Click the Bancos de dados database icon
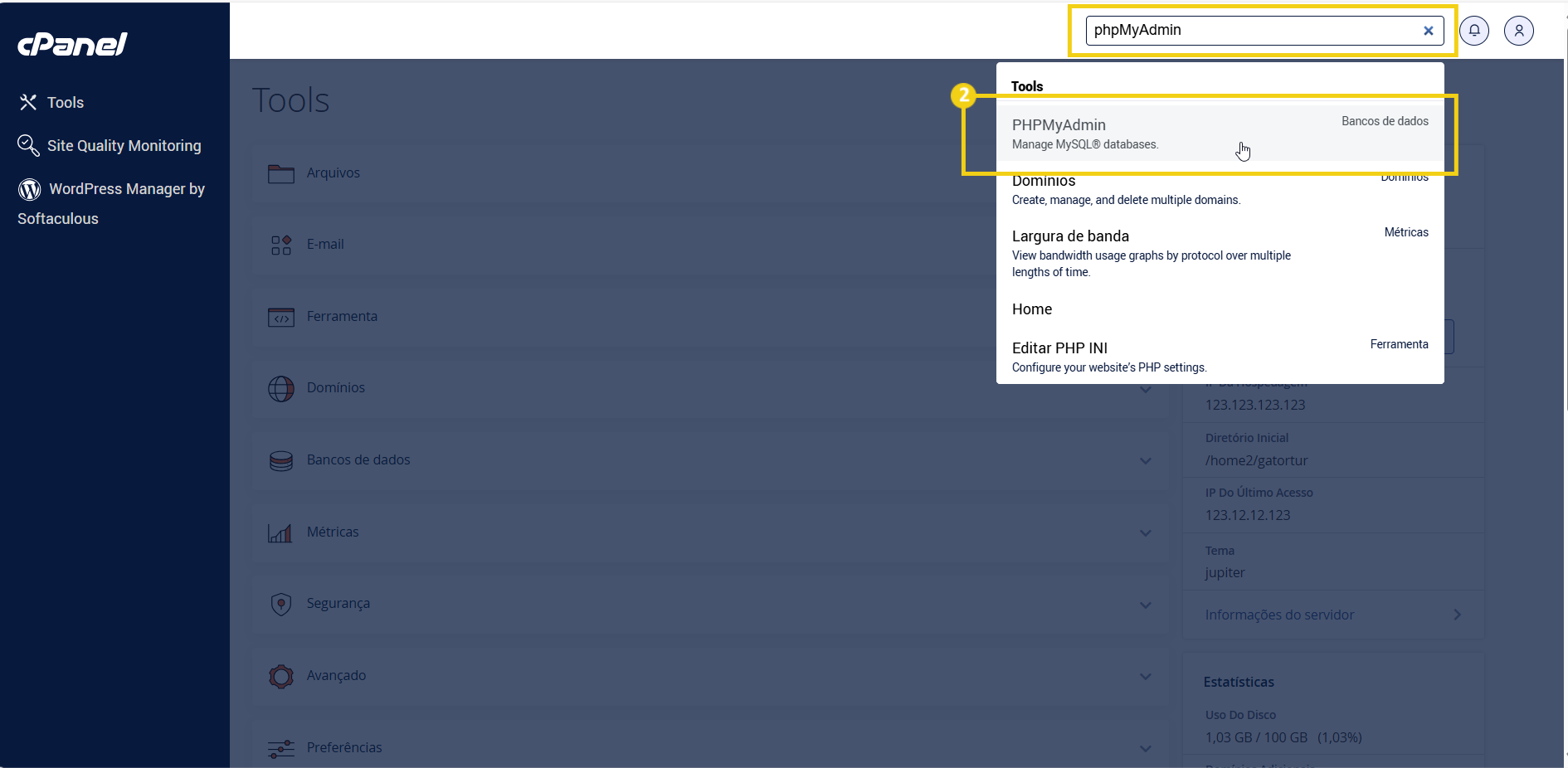This screenshot has height=768, width=1568. [x=281, y=460]
